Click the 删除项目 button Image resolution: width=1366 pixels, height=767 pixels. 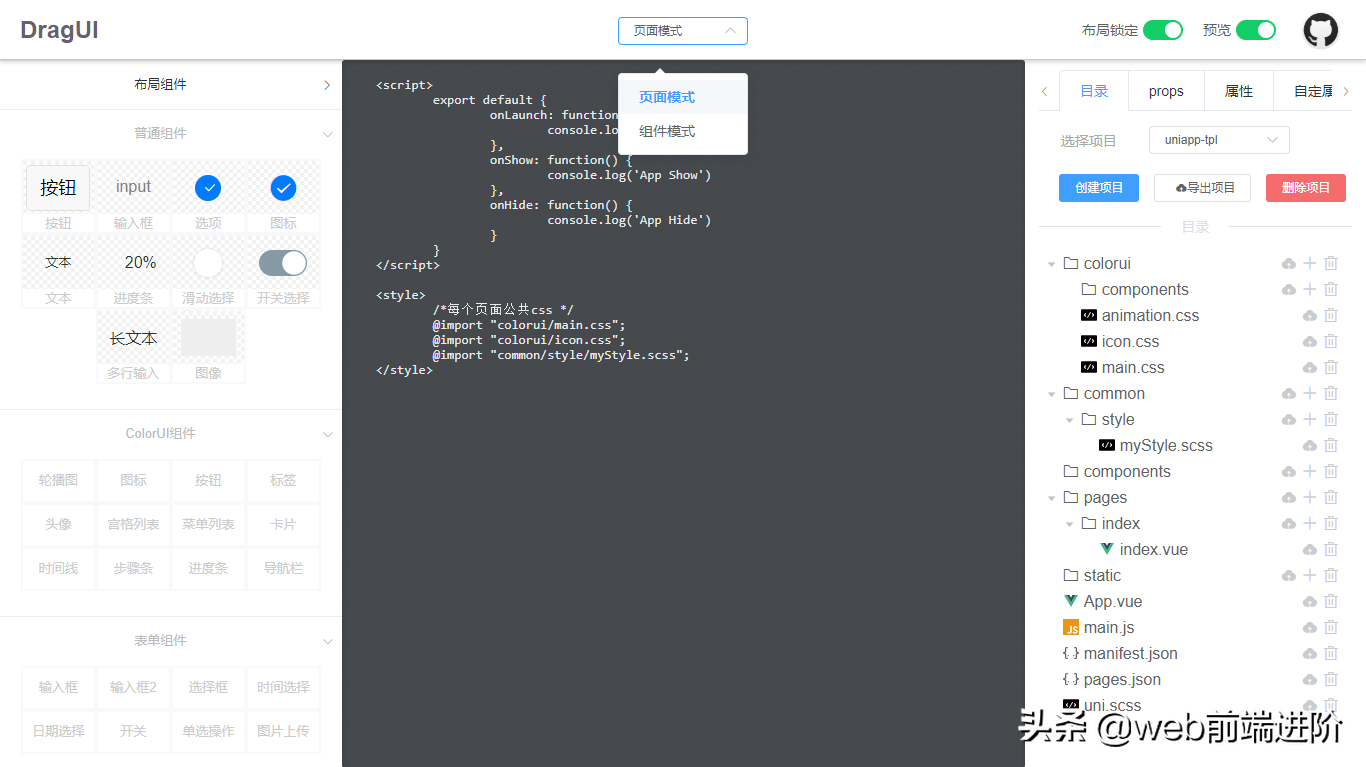(x=1306, y=188)
